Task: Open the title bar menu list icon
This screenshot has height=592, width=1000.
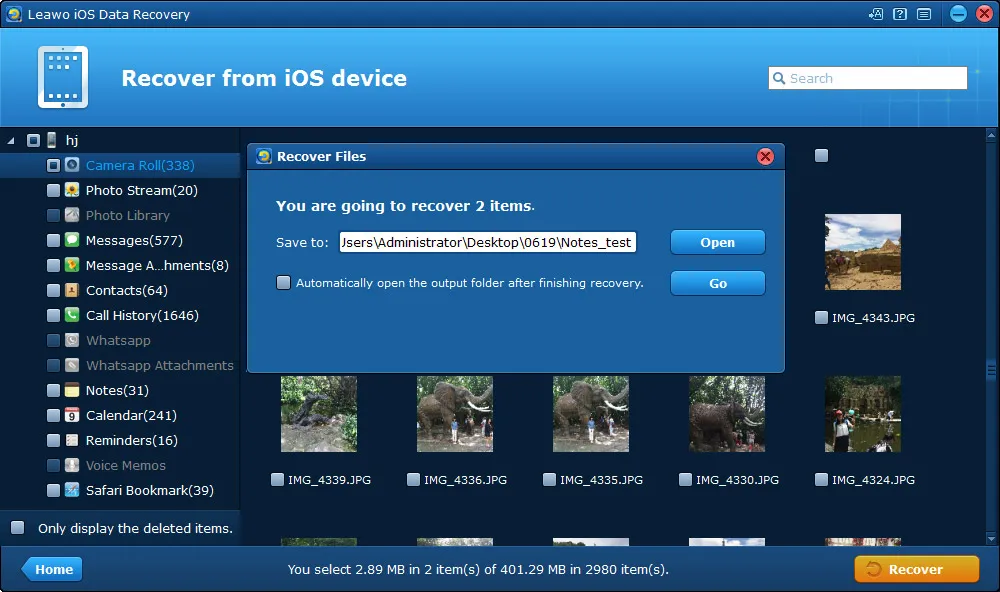Action: click(x=924, y=14)
